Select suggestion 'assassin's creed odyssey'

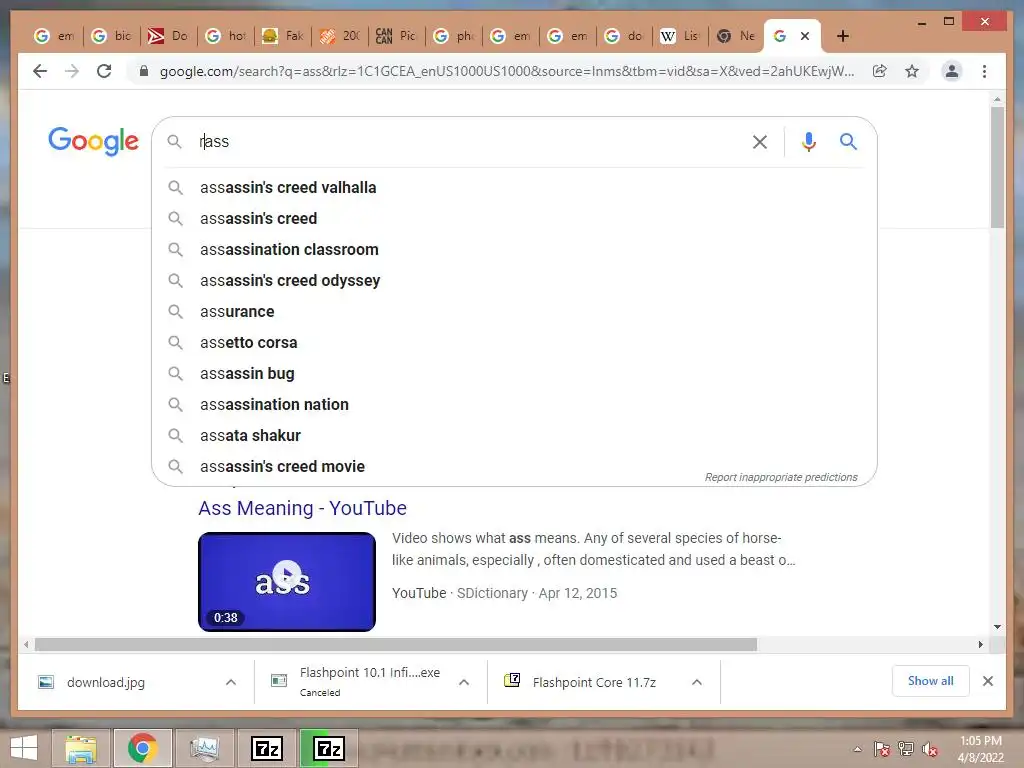tap(290, 280)
